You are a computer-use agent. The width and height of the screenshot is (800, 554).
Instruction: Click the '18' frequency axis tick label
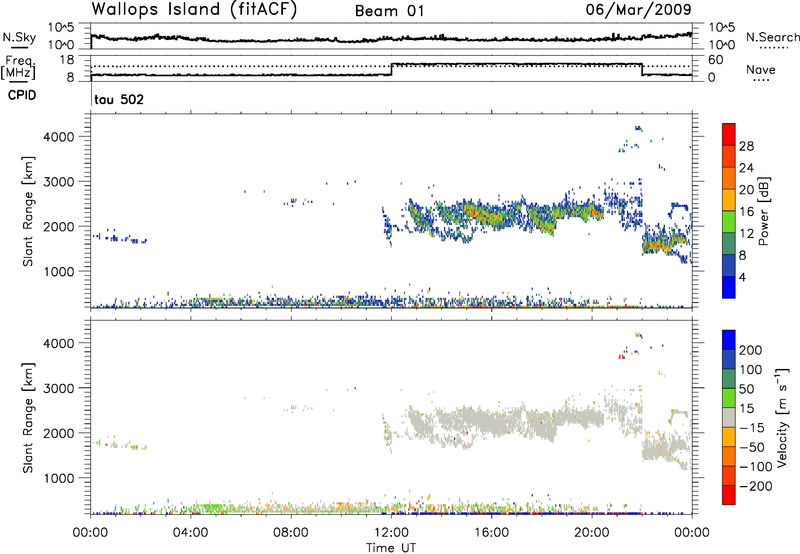[67, 60]
